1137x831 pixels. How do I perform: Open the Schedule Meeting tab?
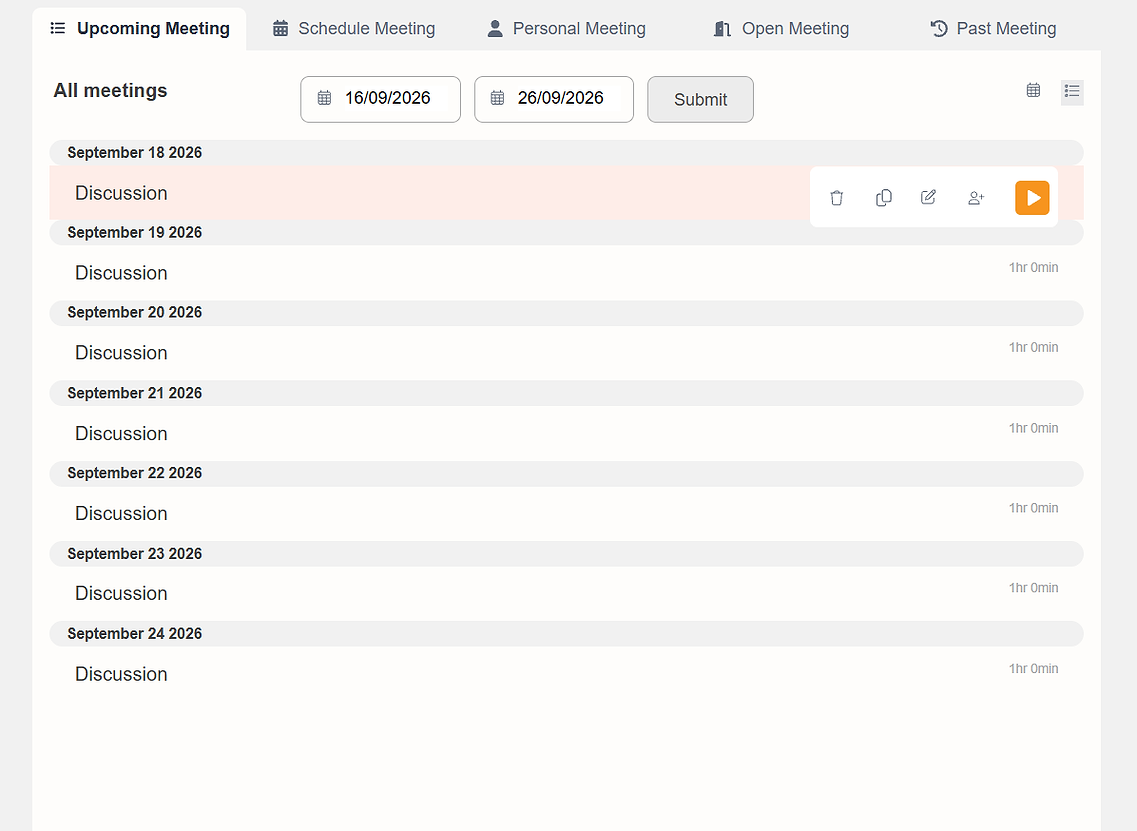353,29
